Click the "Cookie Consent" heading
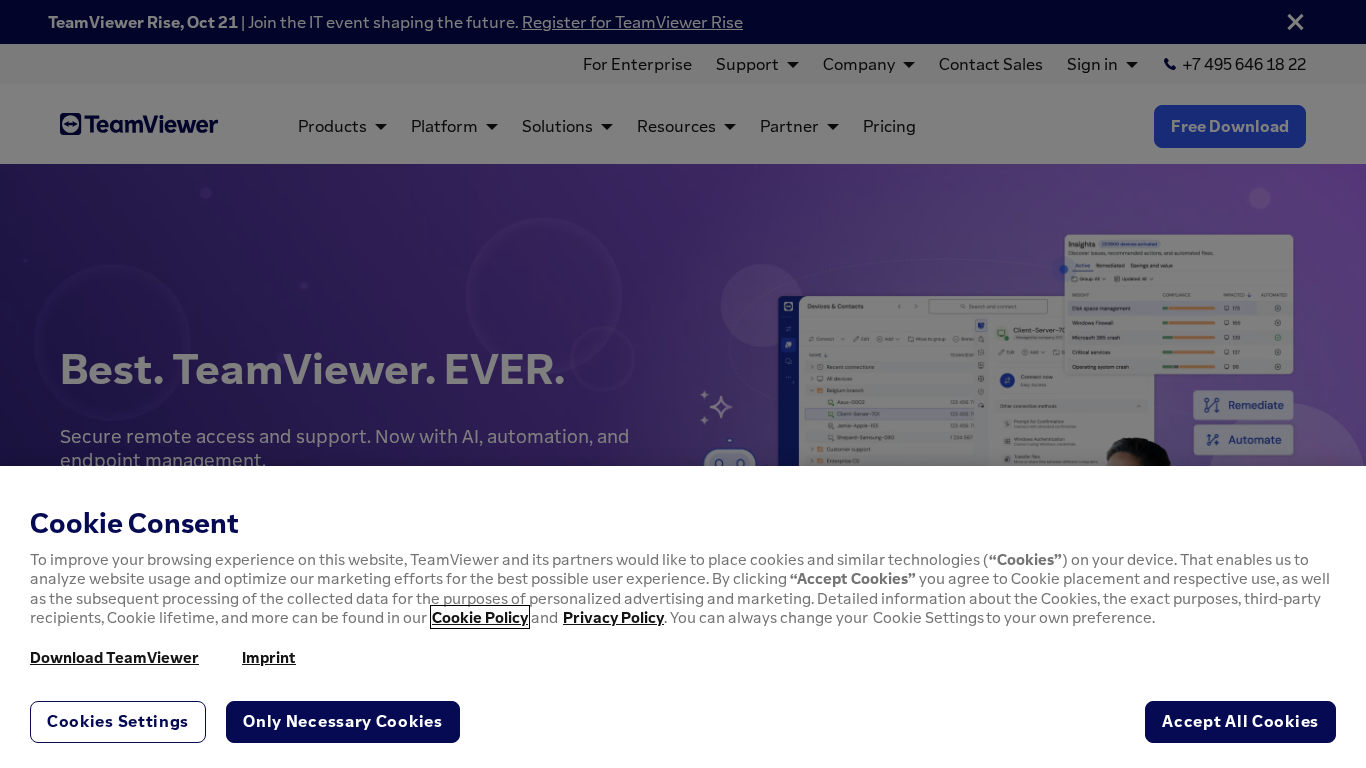This screenshot has width=1366, height=768. 134,523
